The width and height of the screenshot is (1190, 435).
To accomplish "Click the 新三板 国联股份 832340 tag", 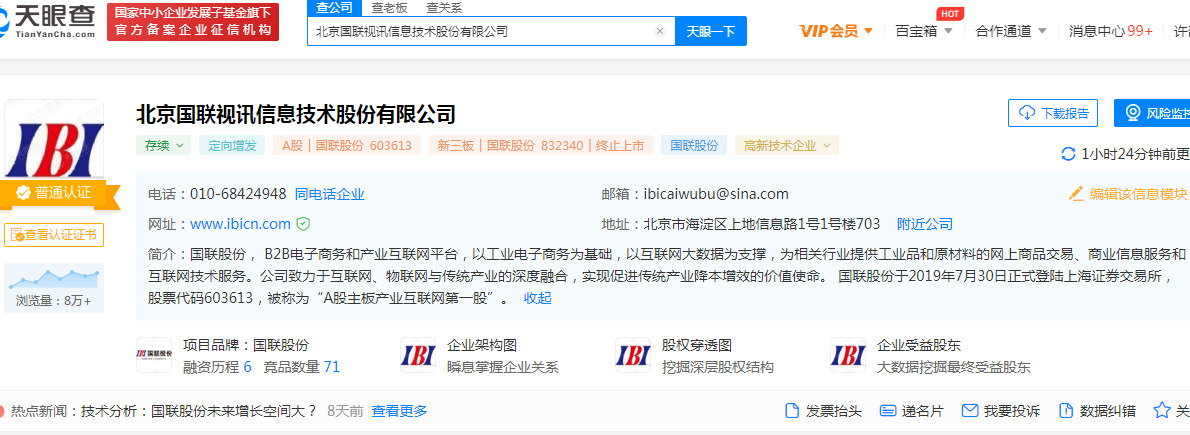I will pos(540,145).
